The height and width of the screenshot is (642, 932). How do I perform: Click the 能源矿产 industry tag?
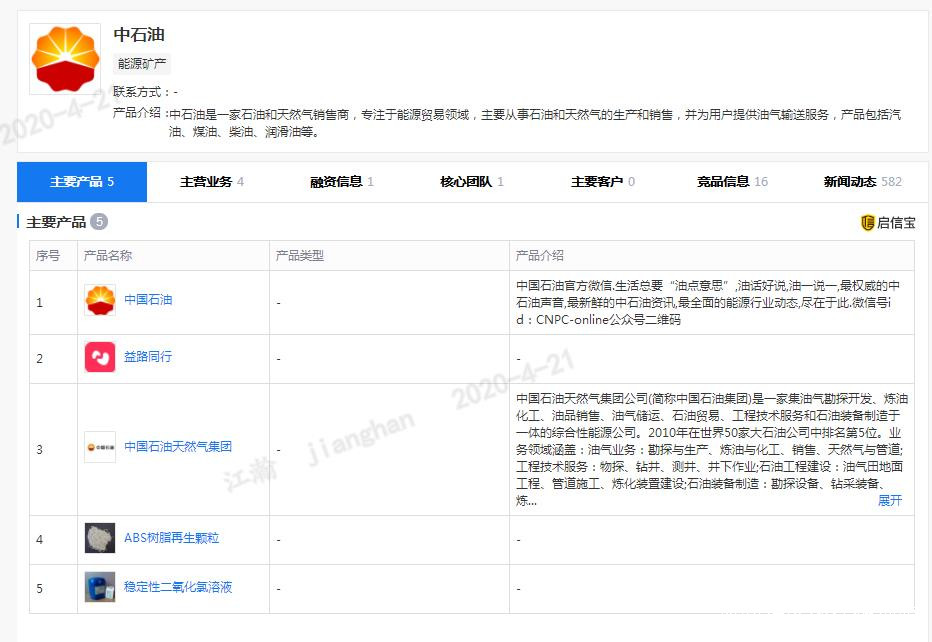[142, 64]
